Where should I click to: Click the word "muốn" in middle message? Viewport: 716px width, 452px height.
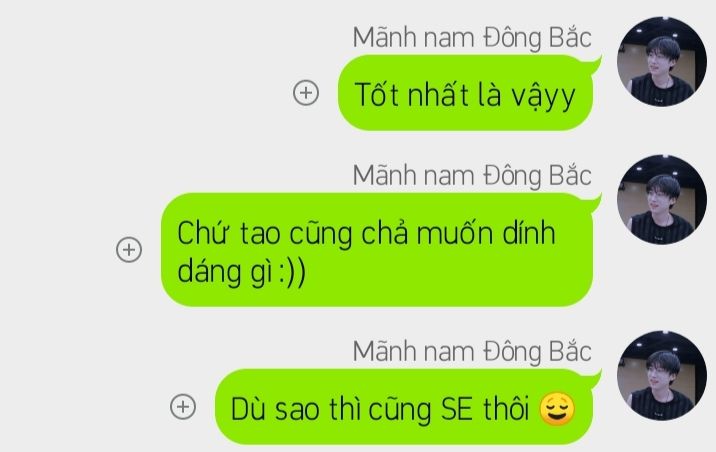click(455, 233)
